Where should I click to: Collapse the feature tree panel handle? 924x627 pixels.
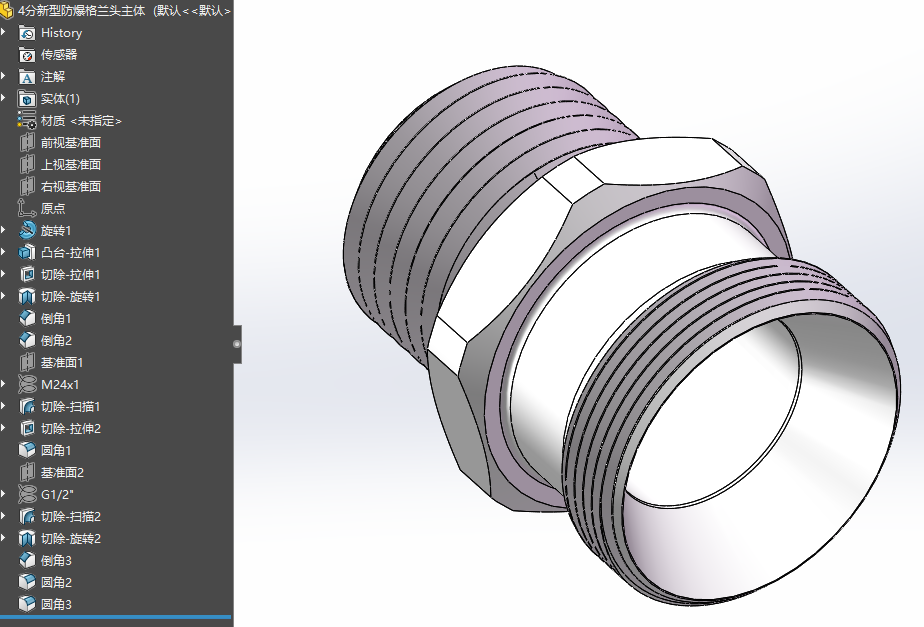(x=237, y=344)
